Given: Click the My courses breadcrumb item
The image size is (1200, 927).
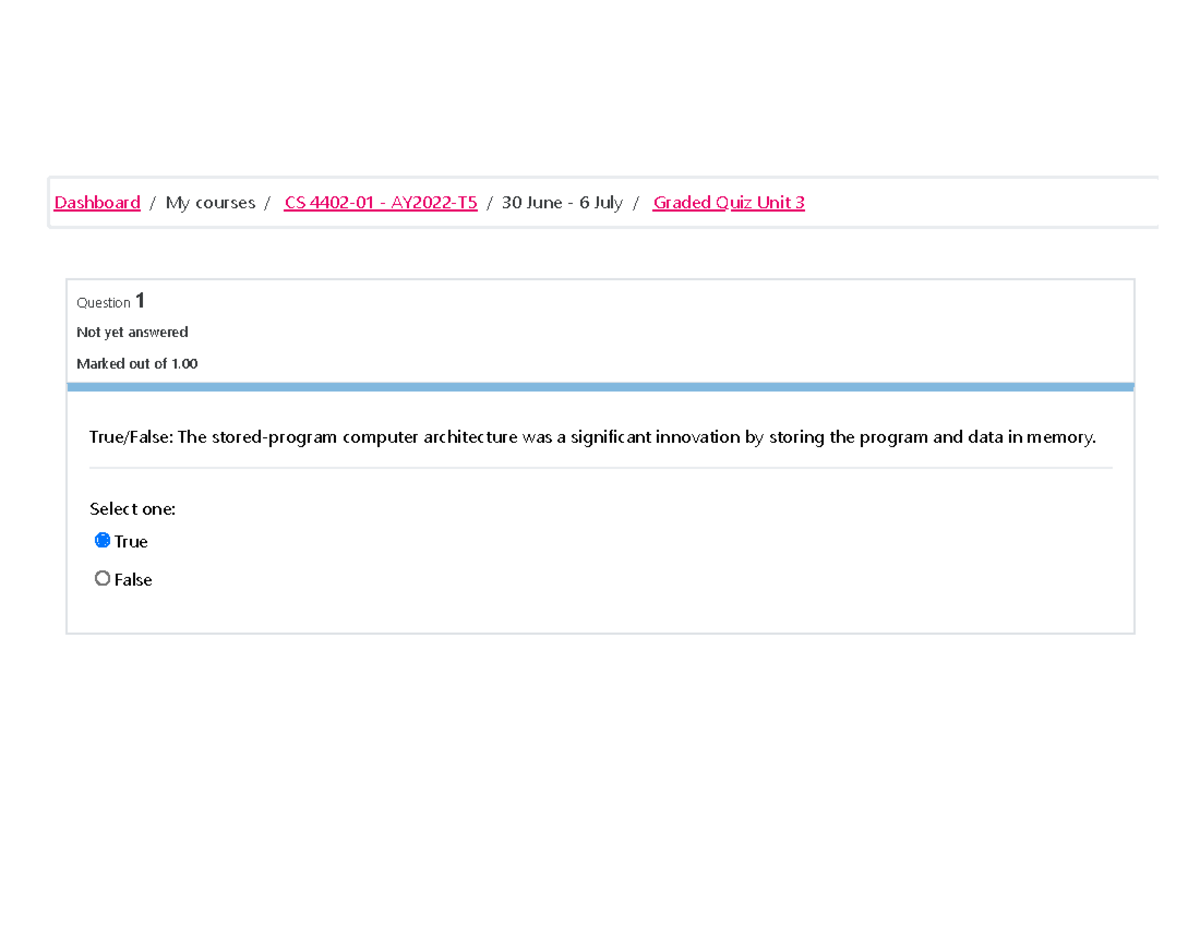Looking at the screenshot, I should point(209,202).
